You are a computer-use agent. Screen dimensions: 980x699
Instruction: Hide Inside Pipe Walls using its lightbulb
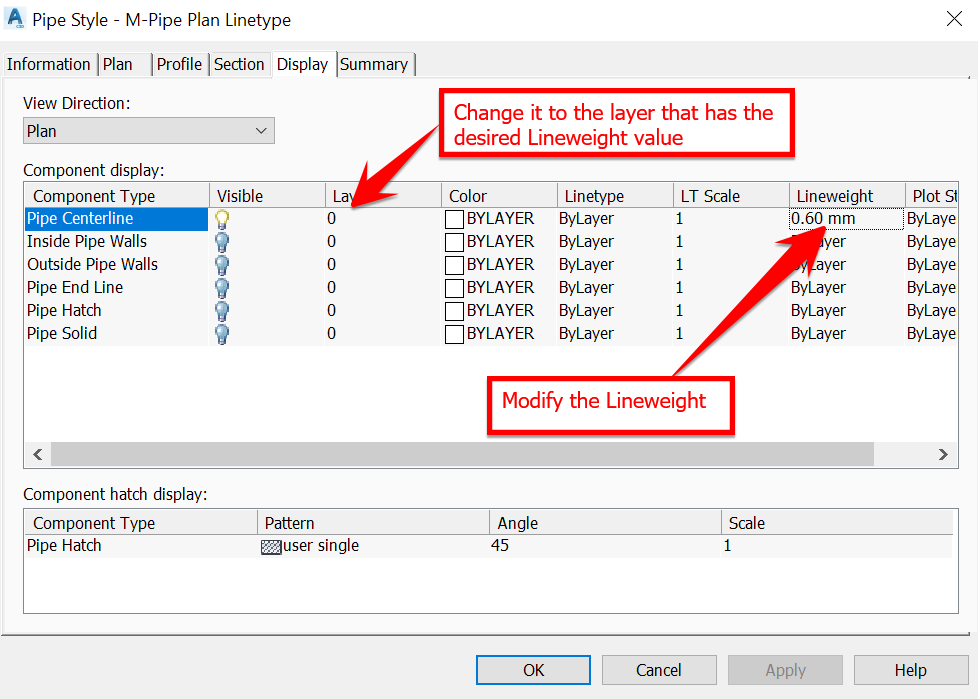coord(220,241)
